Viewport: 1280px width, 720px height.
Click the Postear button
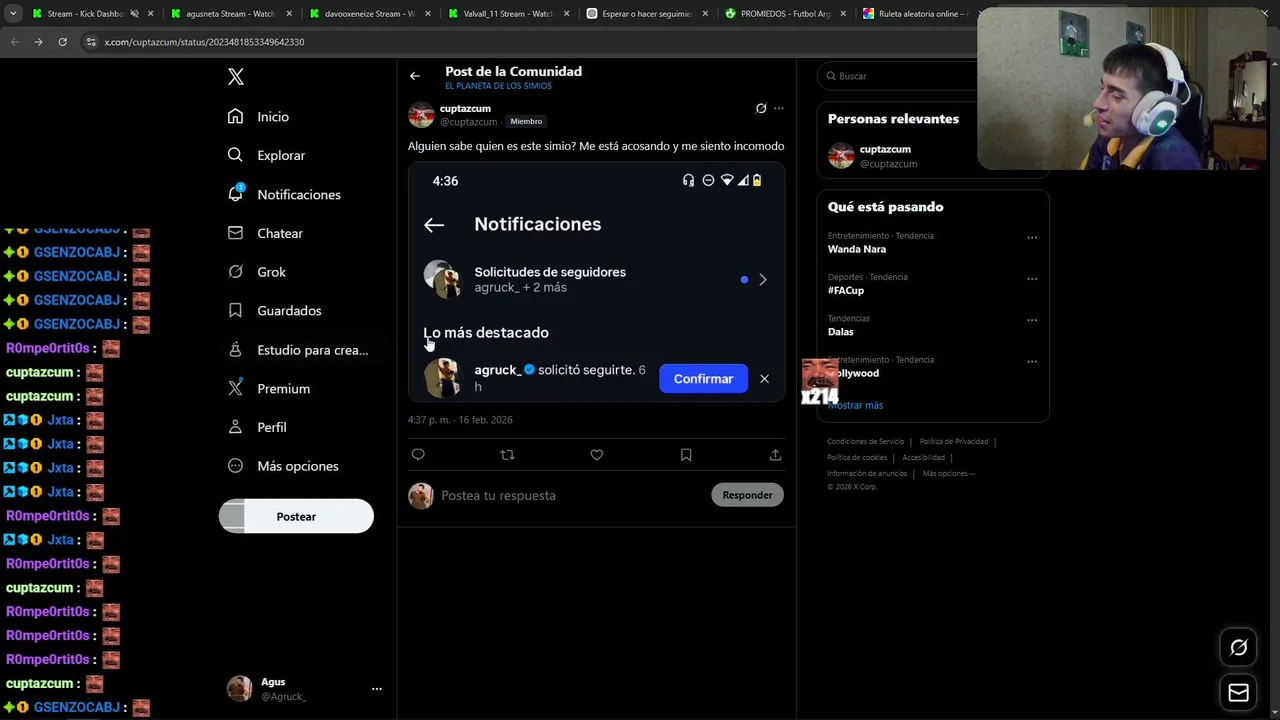click(296, 517)
